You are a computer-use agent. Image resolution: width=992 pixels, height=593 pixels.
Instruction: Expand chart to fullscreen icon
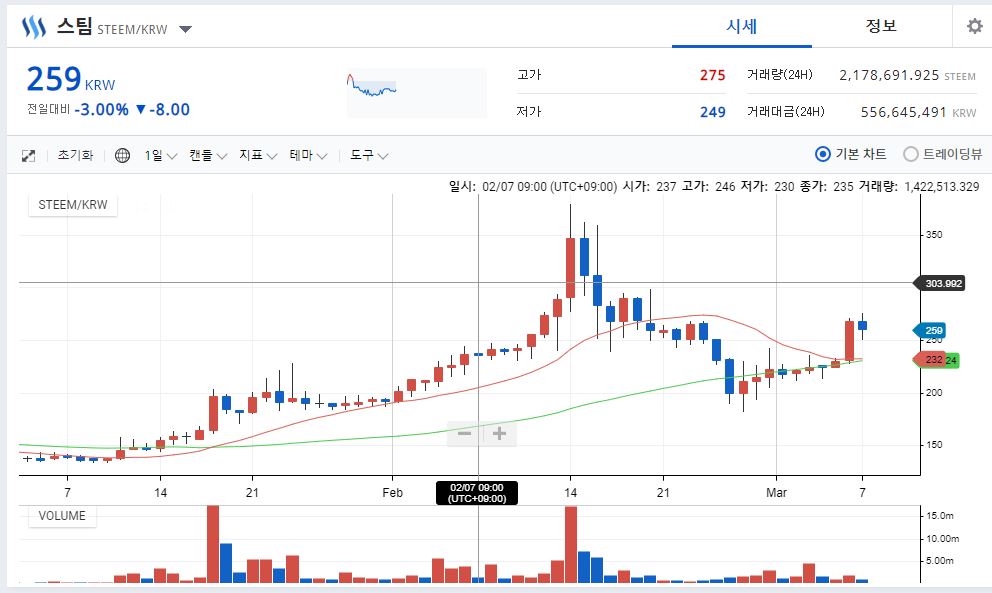click(28, 156)
